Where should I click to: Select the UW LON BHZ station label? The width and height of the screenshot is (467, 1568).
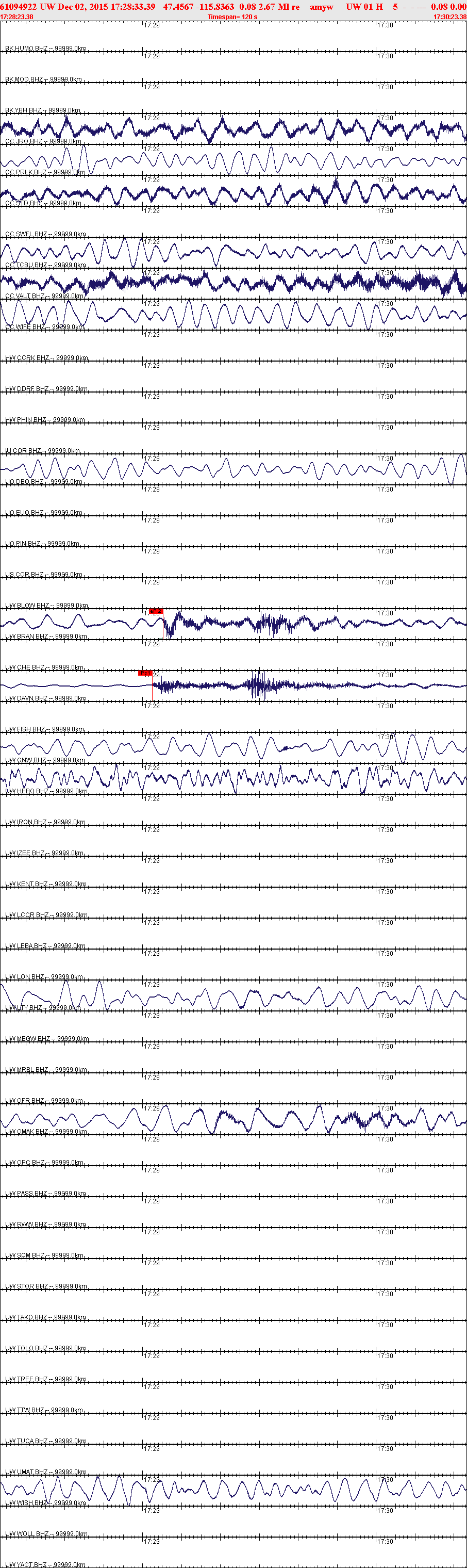[44, 977]
